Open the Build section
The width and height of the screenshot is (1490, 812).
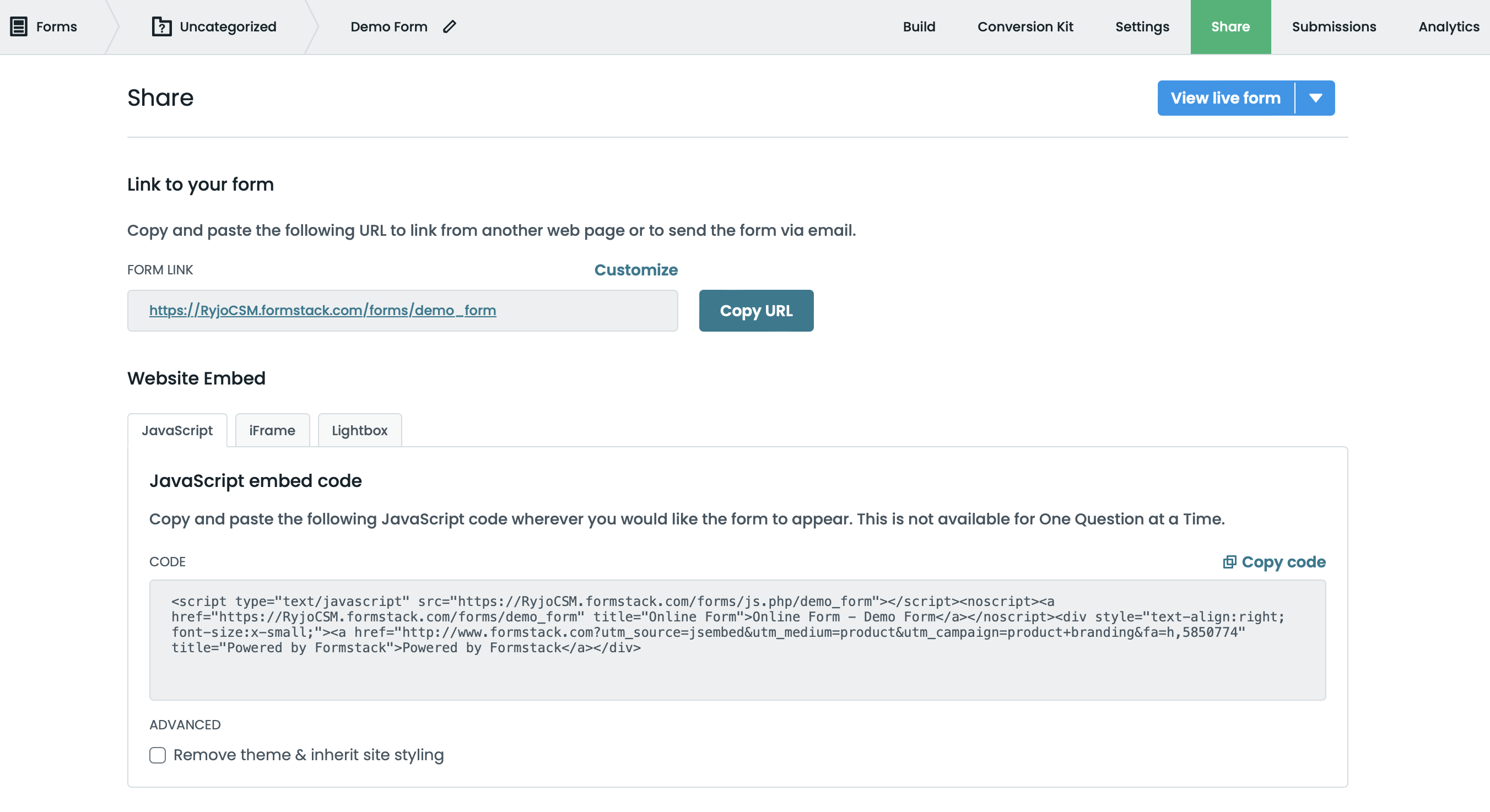pyautogui.click(x=919, y=26)
